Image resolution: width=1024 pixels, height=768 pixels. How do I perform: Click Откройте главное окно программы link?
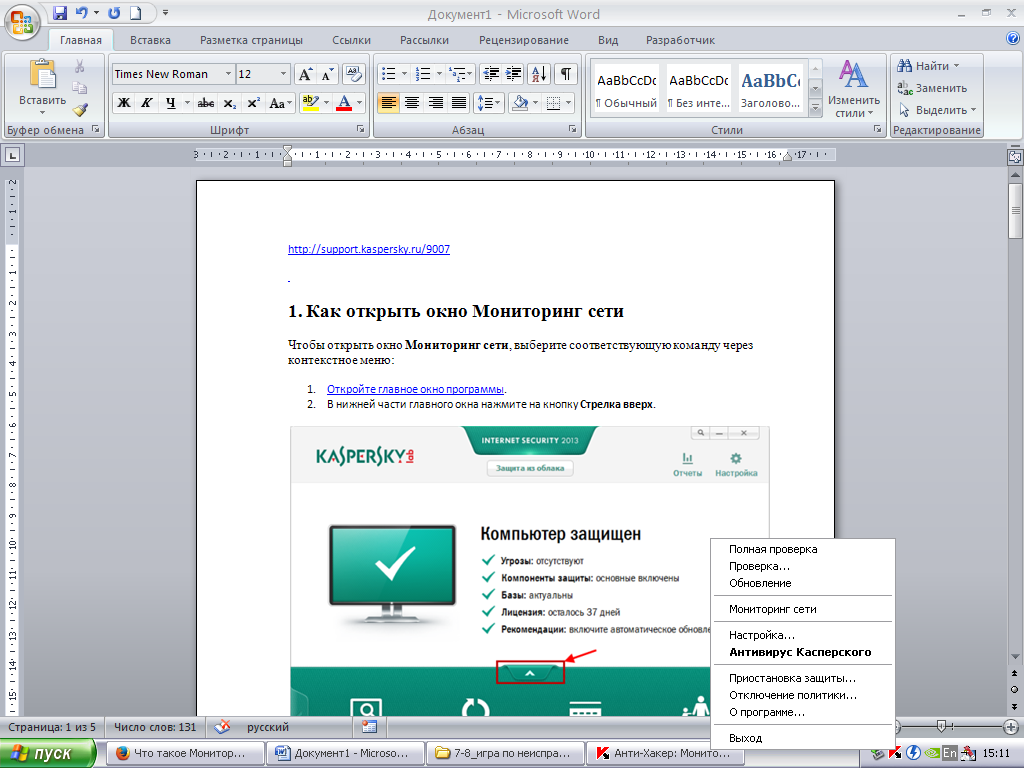(415, 389)
